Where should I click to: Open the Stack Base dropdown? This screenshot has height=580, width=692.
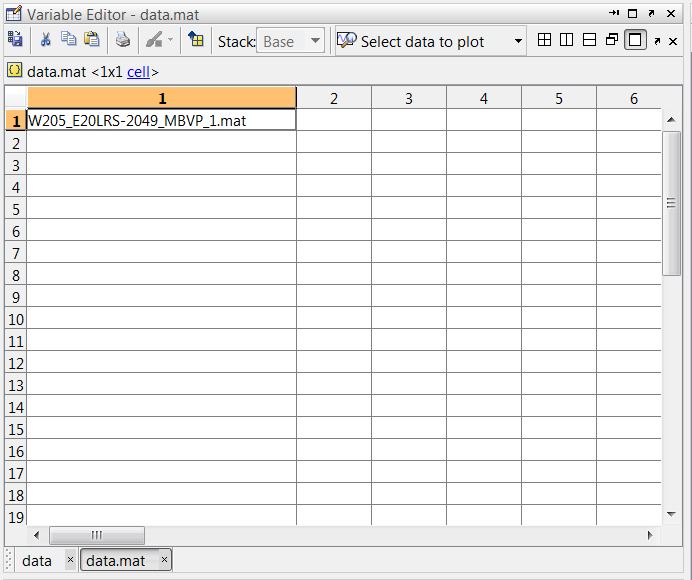[x=290, y=41]
